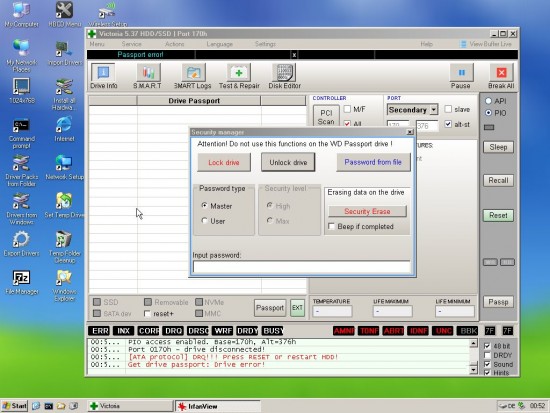The height and width of the screenshot is (413, 550).
Task: Toggle the reset+ checkbox
Action: 147,313
